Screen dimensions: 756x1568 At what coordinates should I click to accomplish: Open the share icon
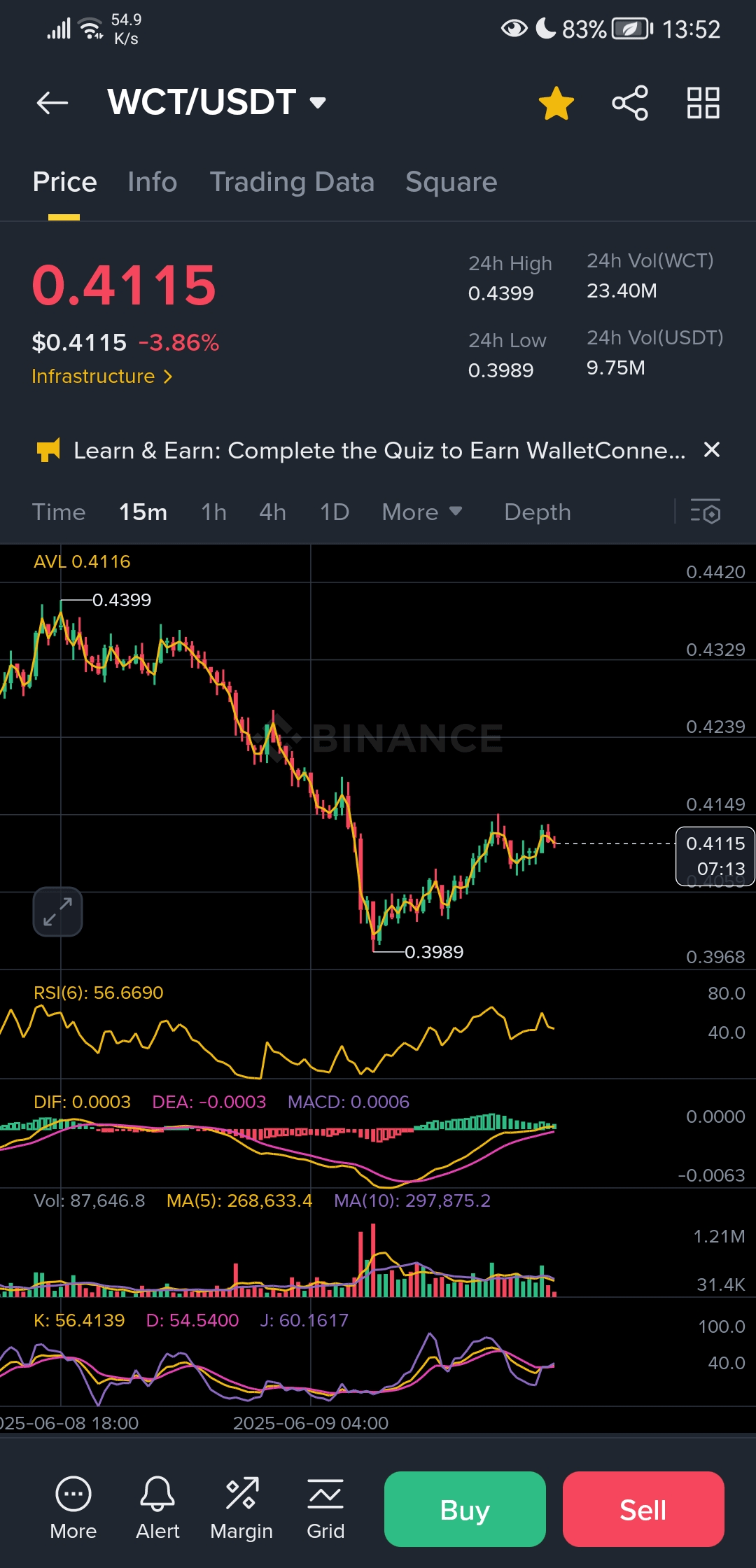click(630, 103)
